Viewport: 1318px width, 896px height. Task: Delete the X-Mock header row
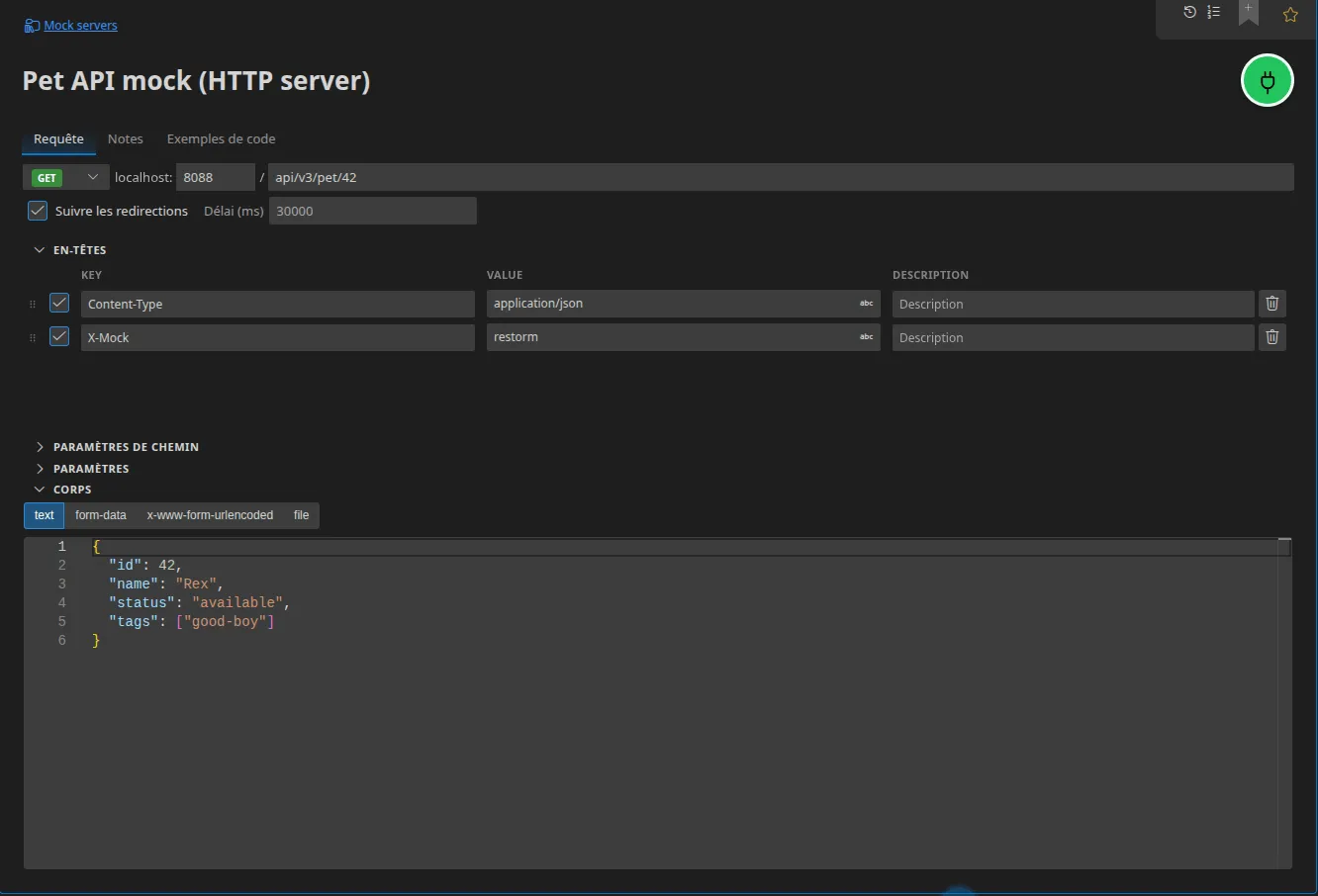click(x=1272, y=337)
